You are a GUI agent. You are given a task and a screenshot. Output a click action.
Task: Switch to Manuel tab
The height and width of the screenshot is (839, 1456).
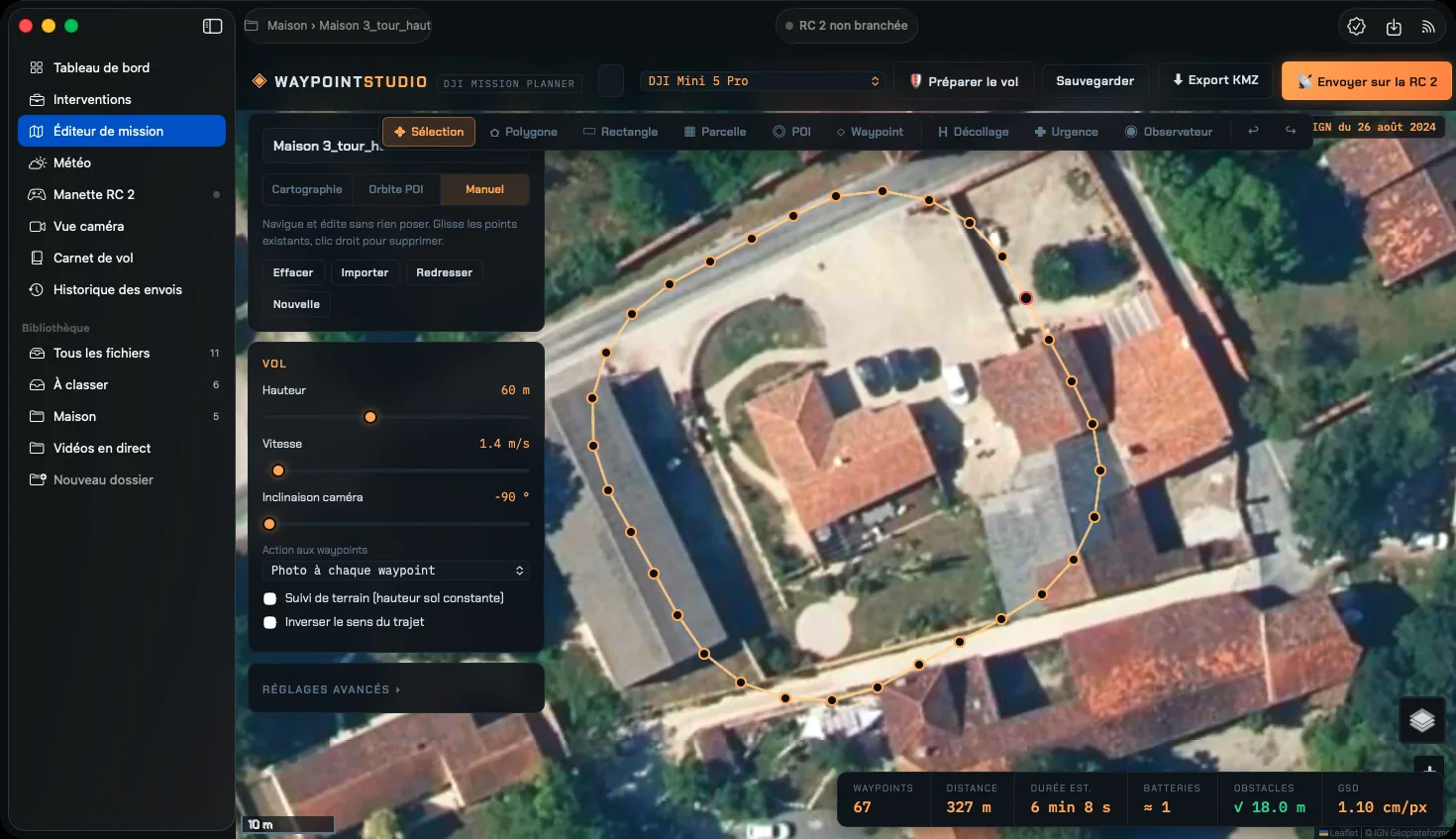484,189
